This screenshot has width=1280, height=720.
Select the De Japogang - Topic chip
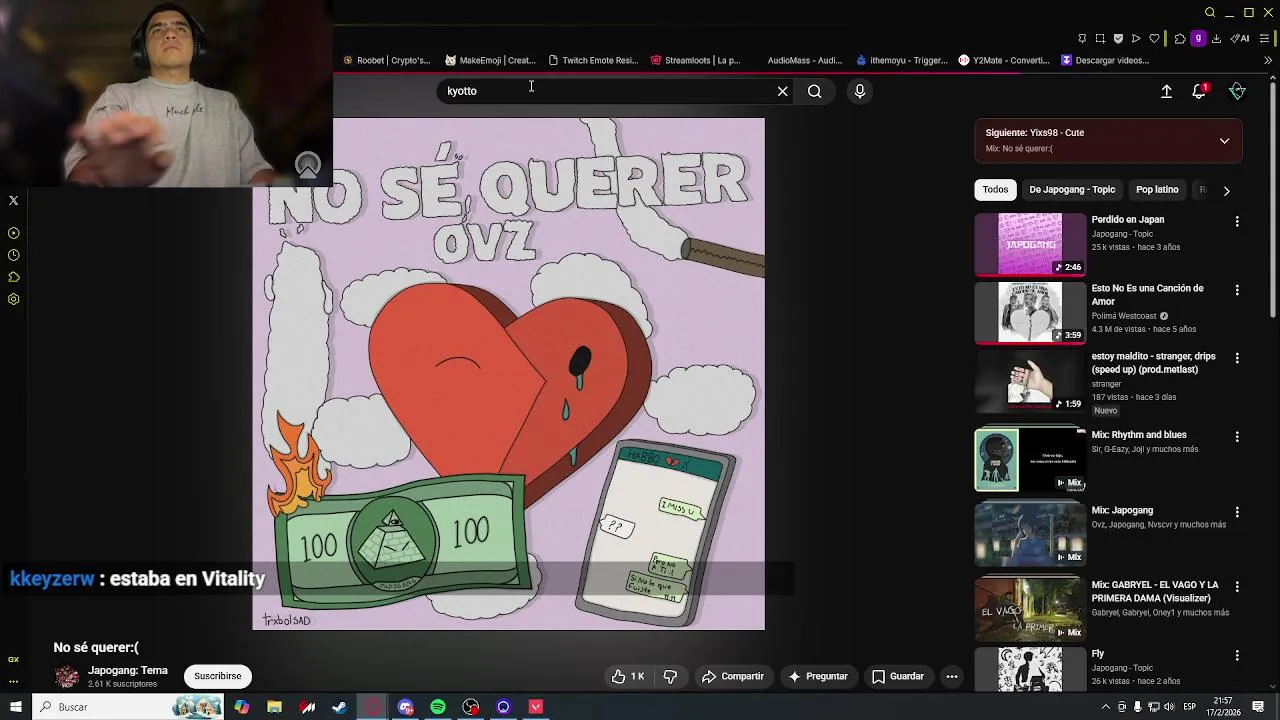1072,190
